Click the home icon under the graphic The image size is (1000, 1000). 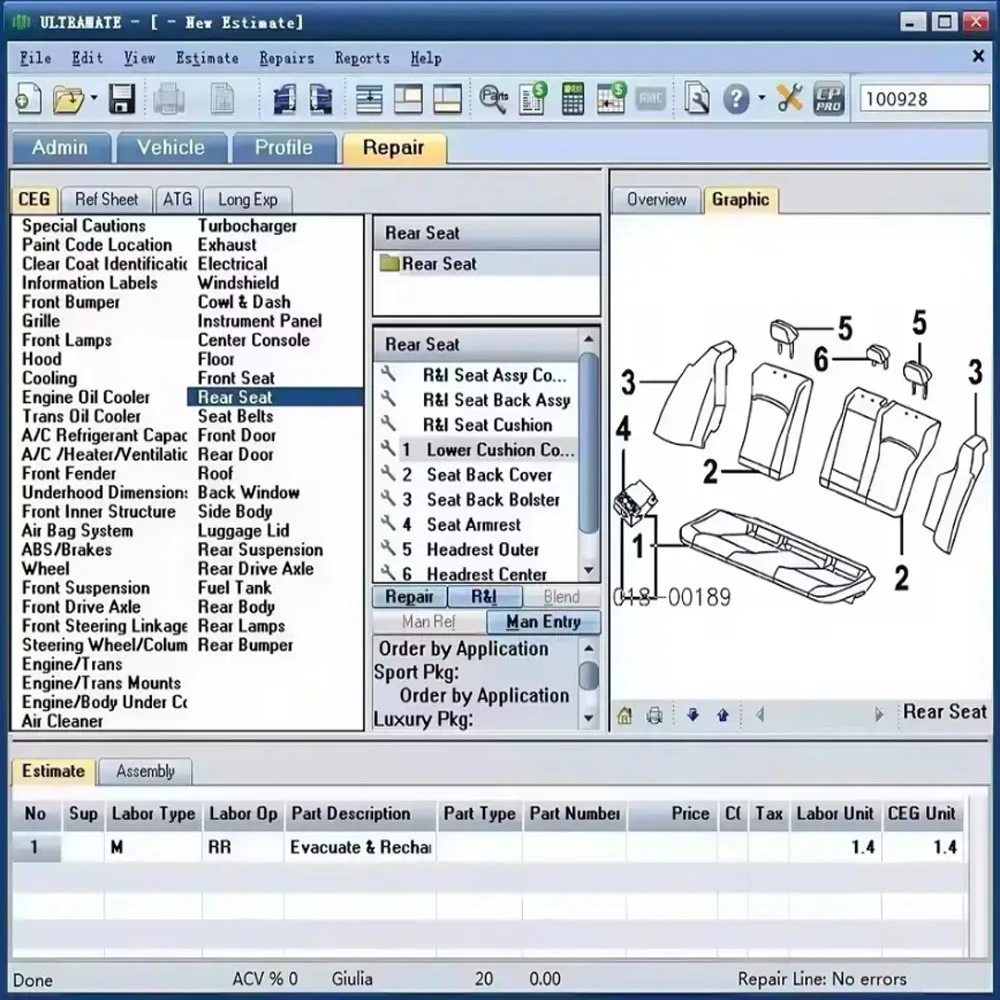625,716
